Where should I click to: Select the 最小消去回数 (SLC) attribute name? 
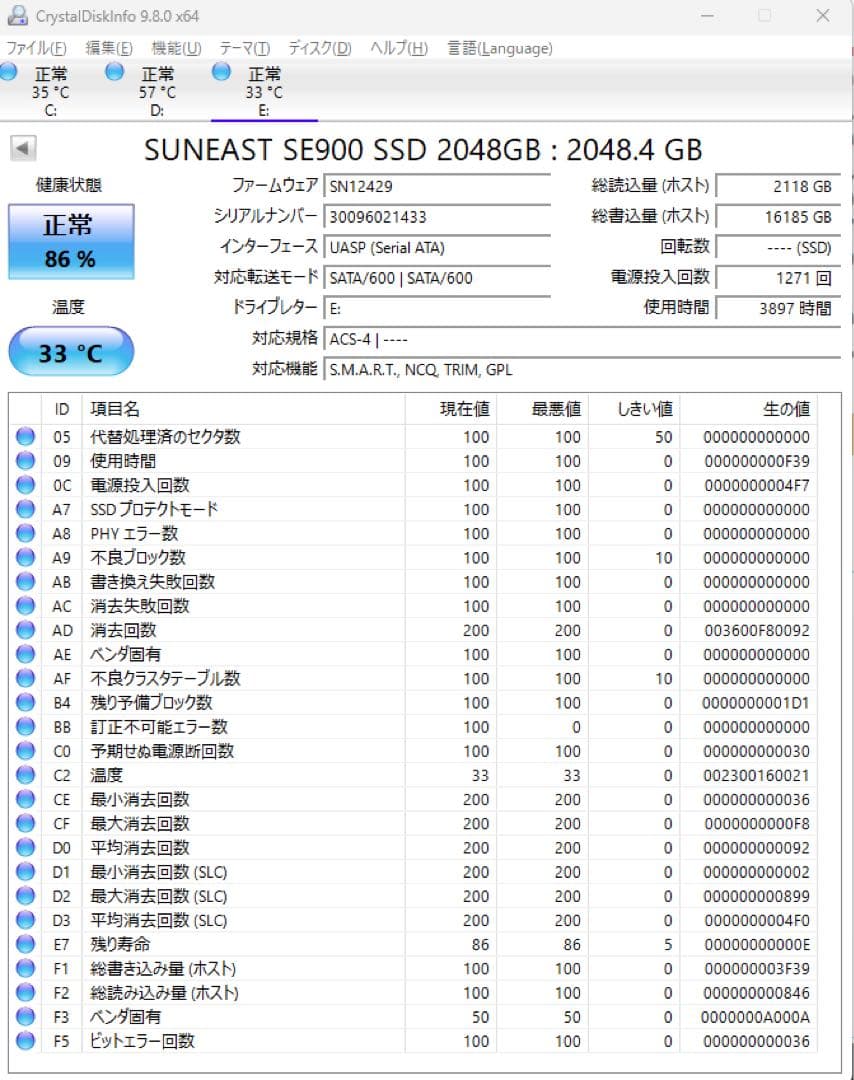point(159,872)
